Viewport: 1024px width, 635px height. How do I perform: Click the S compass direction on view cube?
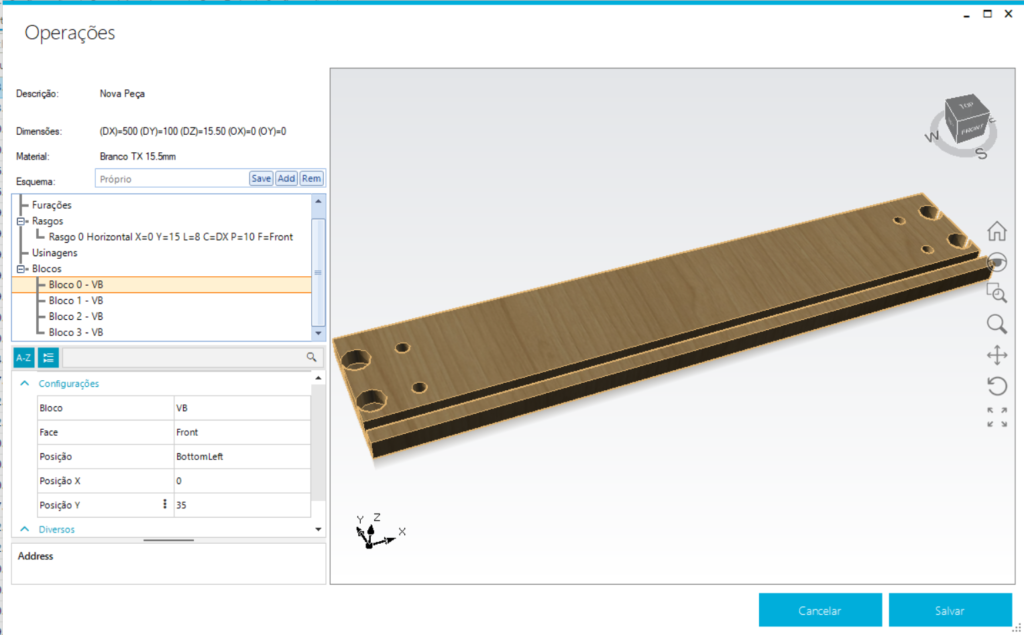(981, 154)
